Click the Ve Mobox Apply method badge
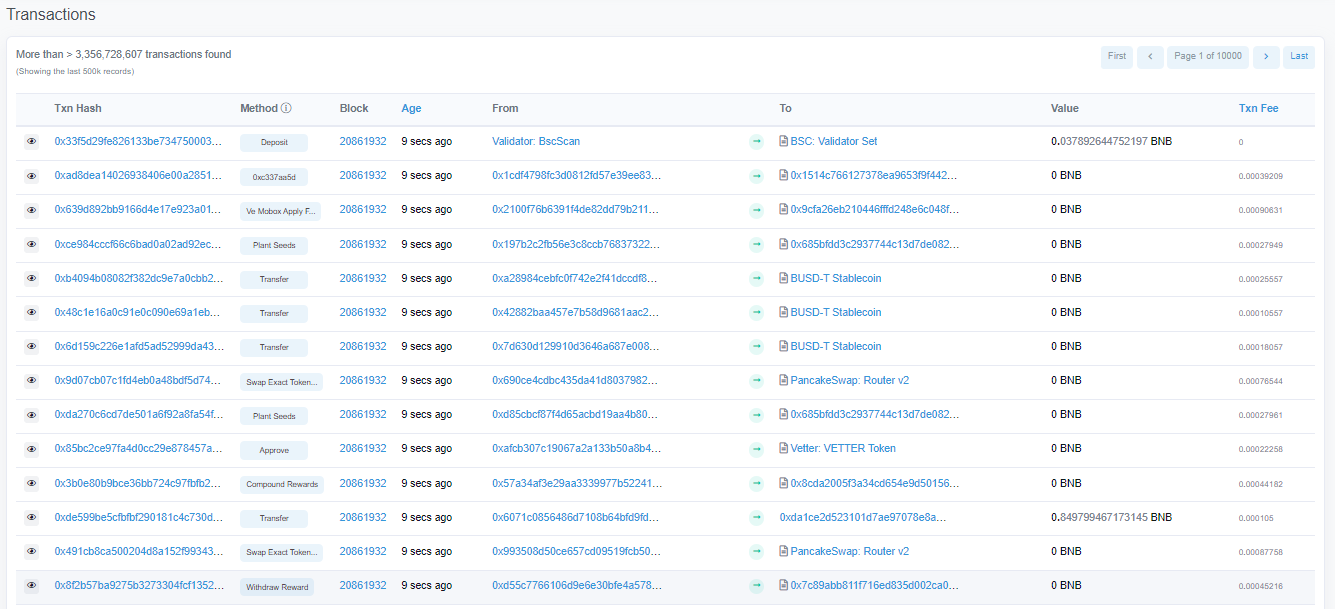 [x=280, y=211]
